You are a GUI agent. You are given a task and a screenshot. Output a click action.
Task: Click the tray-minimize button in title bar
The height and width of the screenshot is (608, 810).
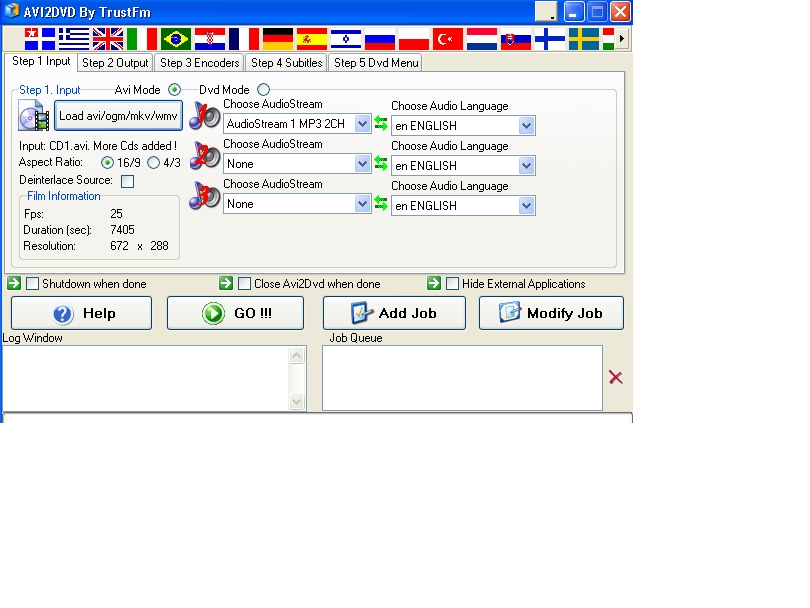click(x=546, y=11)
